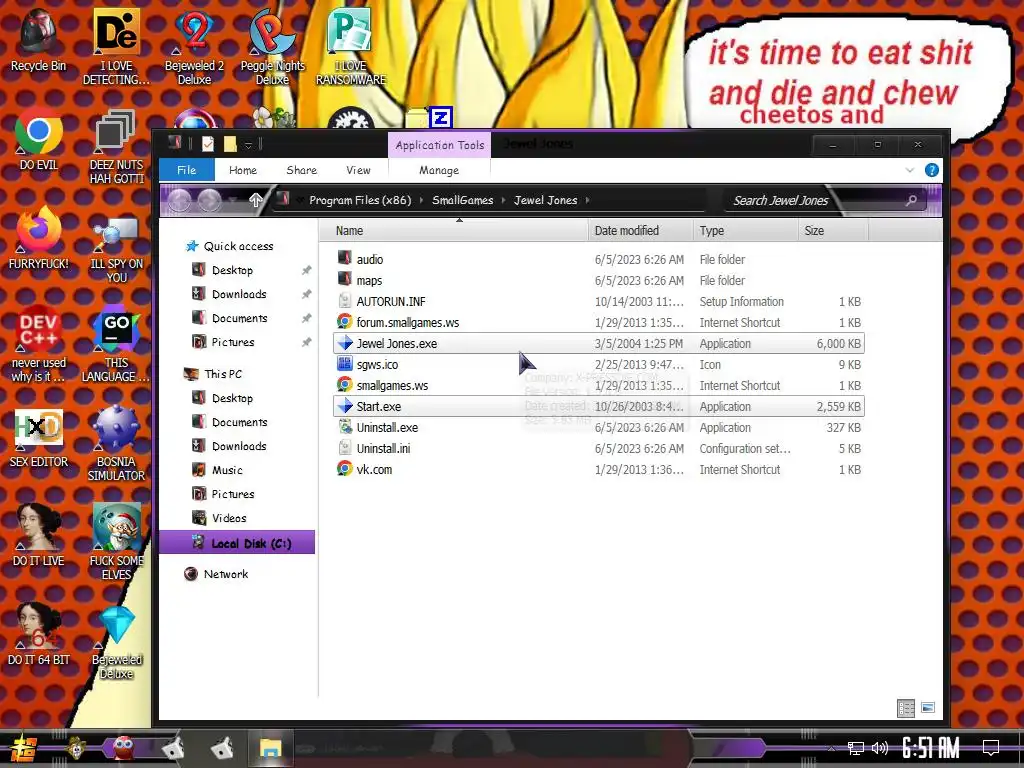1024x768 pixels.
Task: Click the search magnifier icon
Action: coord(911,200)
